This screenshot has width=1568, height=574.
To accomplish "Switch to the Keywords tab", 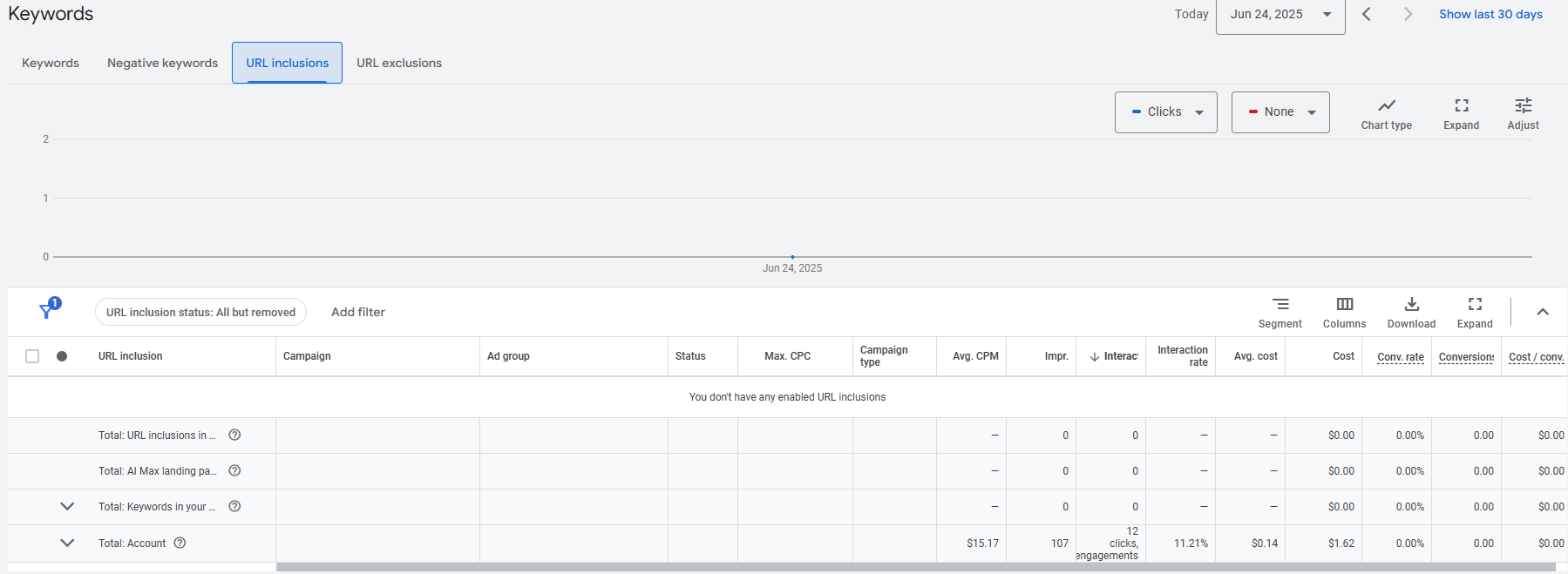I will (51, 63).
